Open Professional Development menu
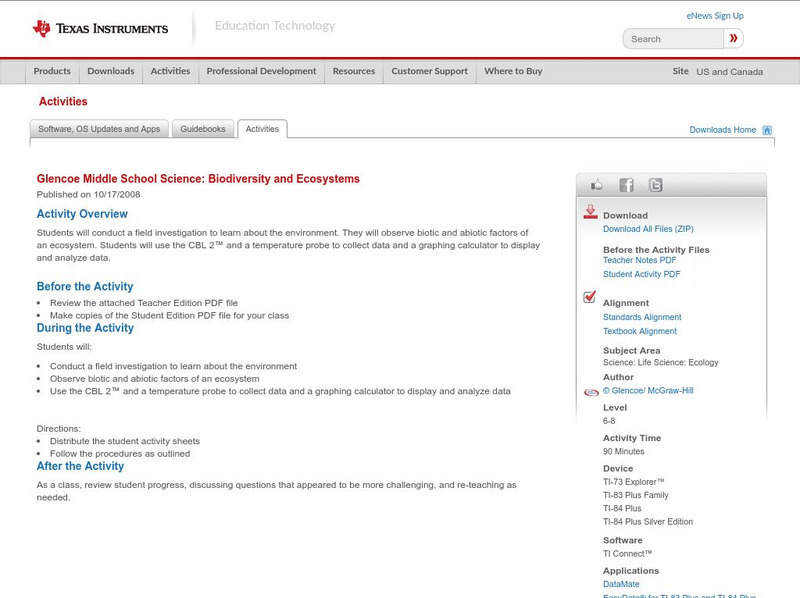Image resolution: width=800 pixels, height=598 pixels. coord(261,71)
